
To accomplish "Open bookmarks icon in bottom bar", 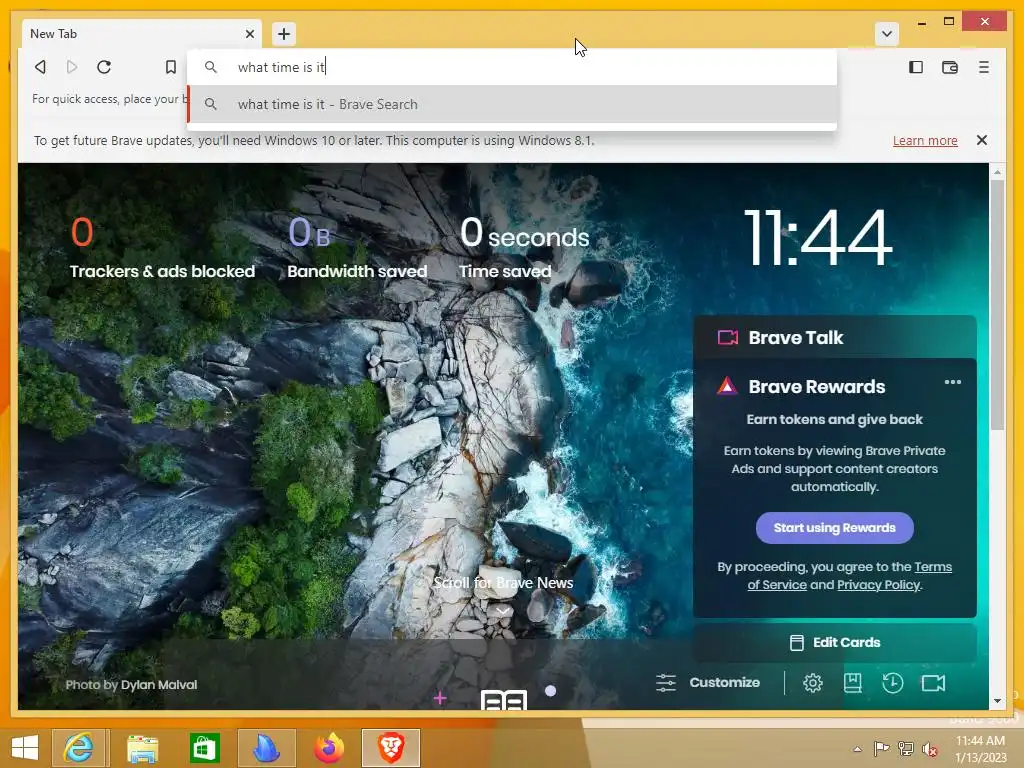I will point(852,683).
